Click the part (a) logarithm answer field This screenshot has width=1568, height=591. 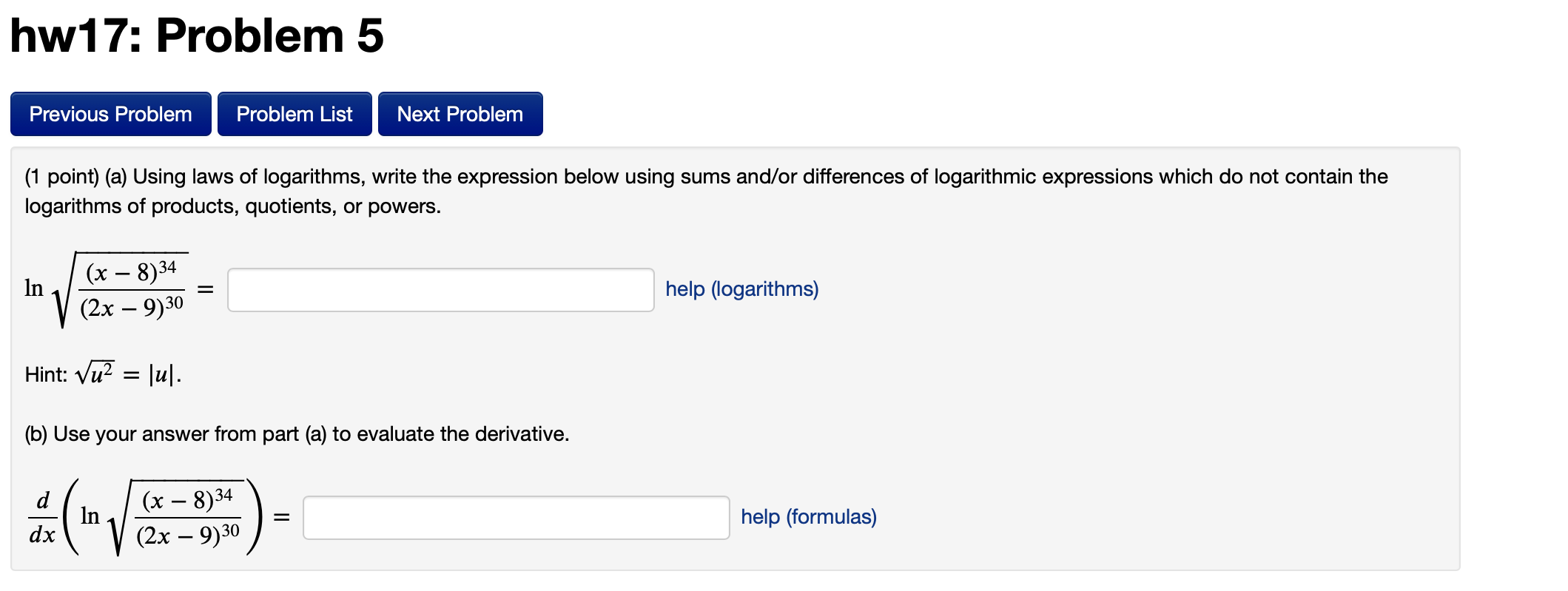point(441,290)
